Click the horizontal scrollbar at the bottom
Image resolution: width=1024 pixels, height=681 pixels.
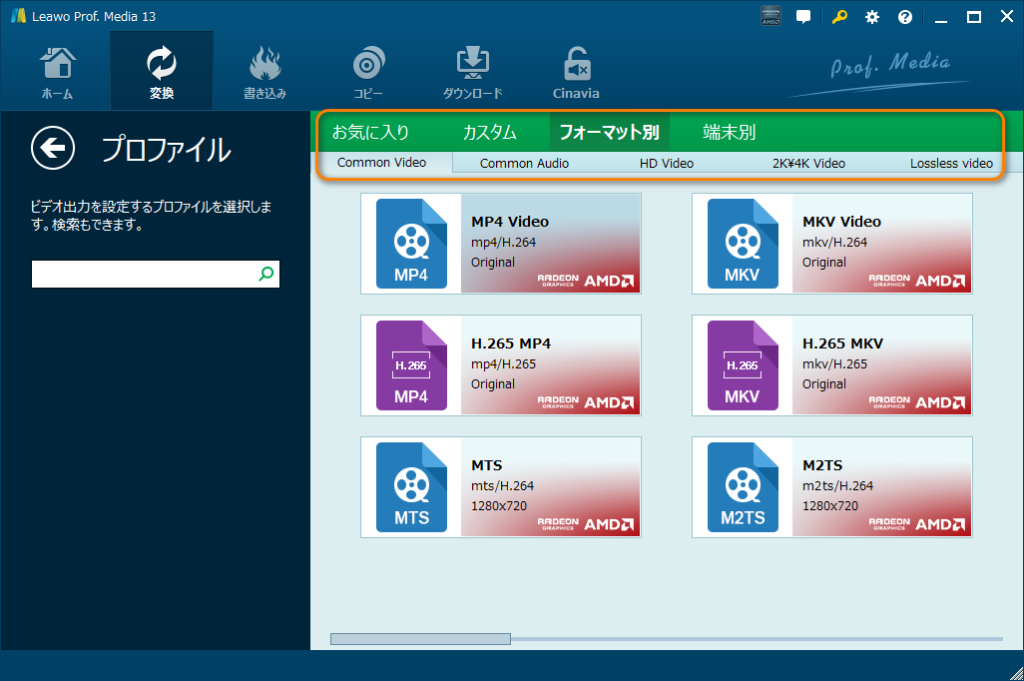(420, 638)
